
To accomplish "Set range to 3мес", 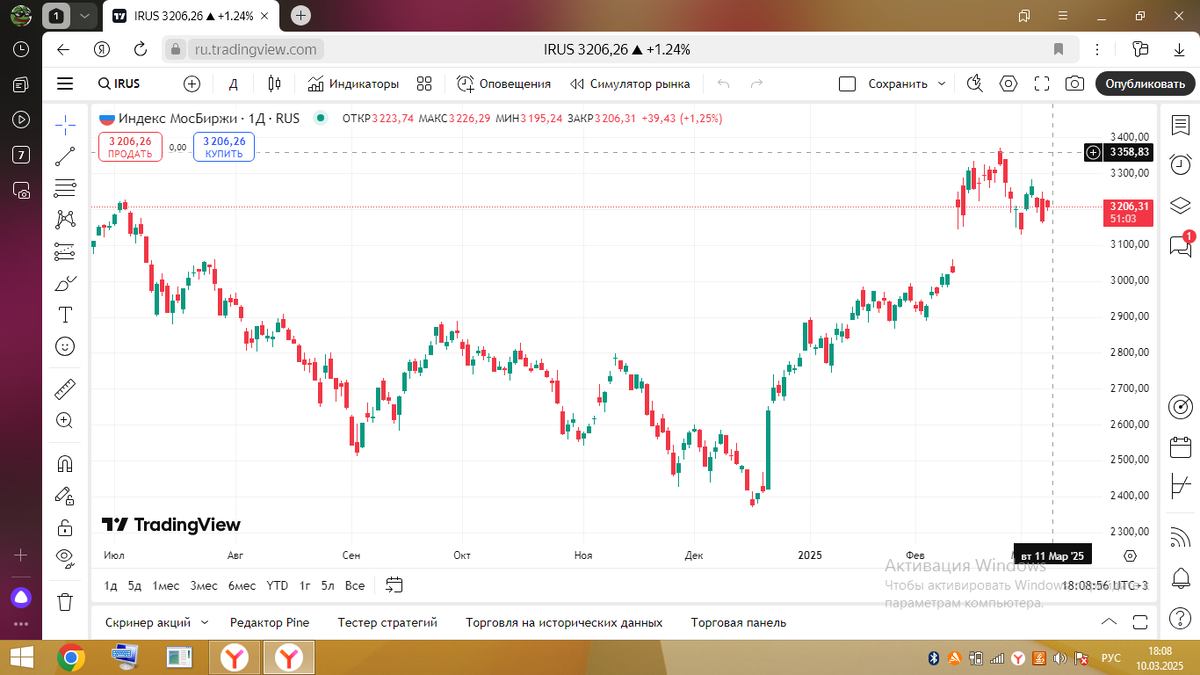I will tap(204, 586).
